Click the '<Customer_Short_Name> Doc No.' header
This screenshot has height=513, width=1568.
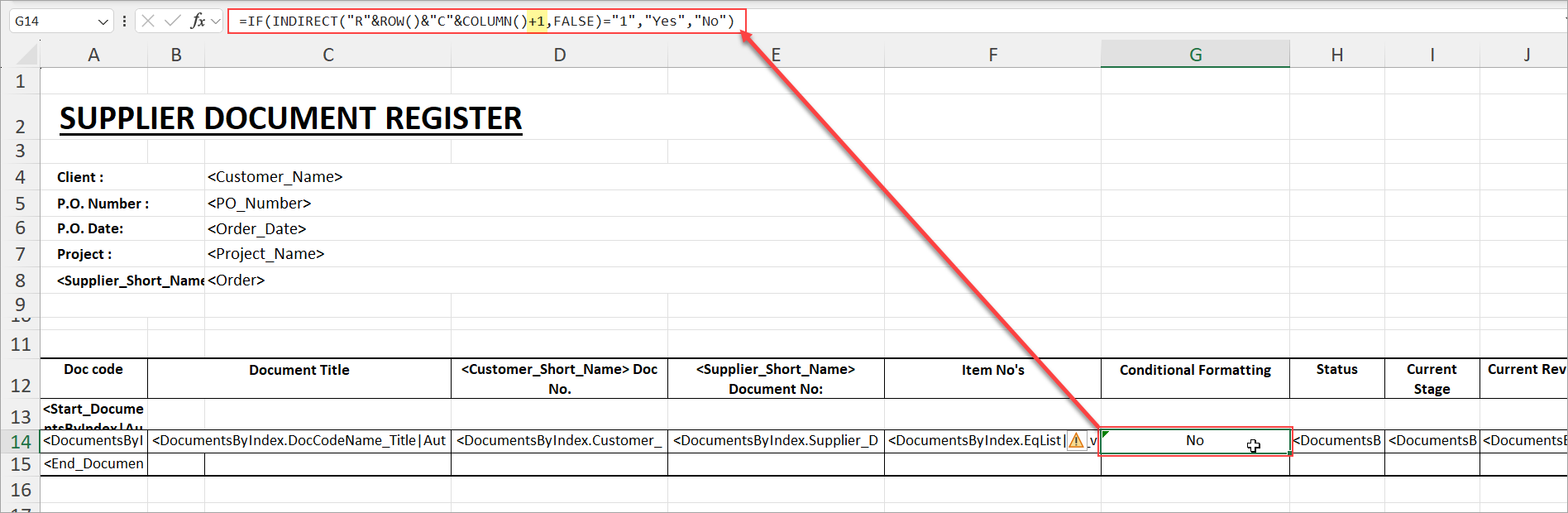point(560,379)
